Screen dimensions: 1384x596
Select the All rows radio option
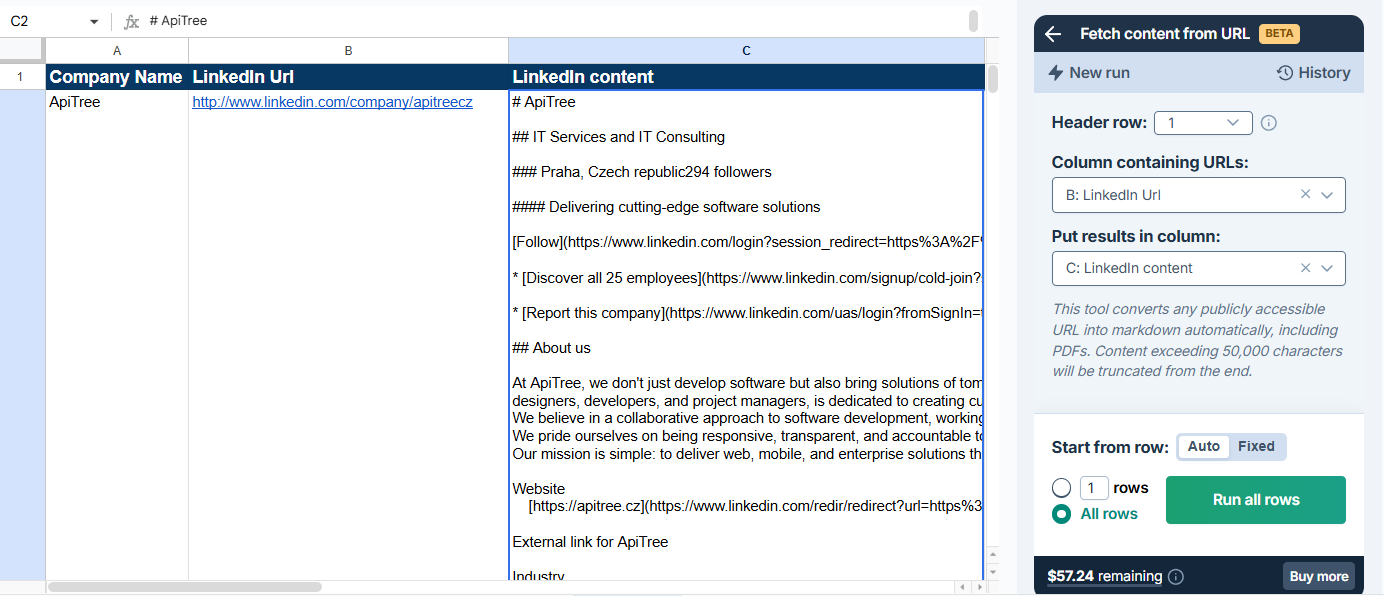[1062, 514]
